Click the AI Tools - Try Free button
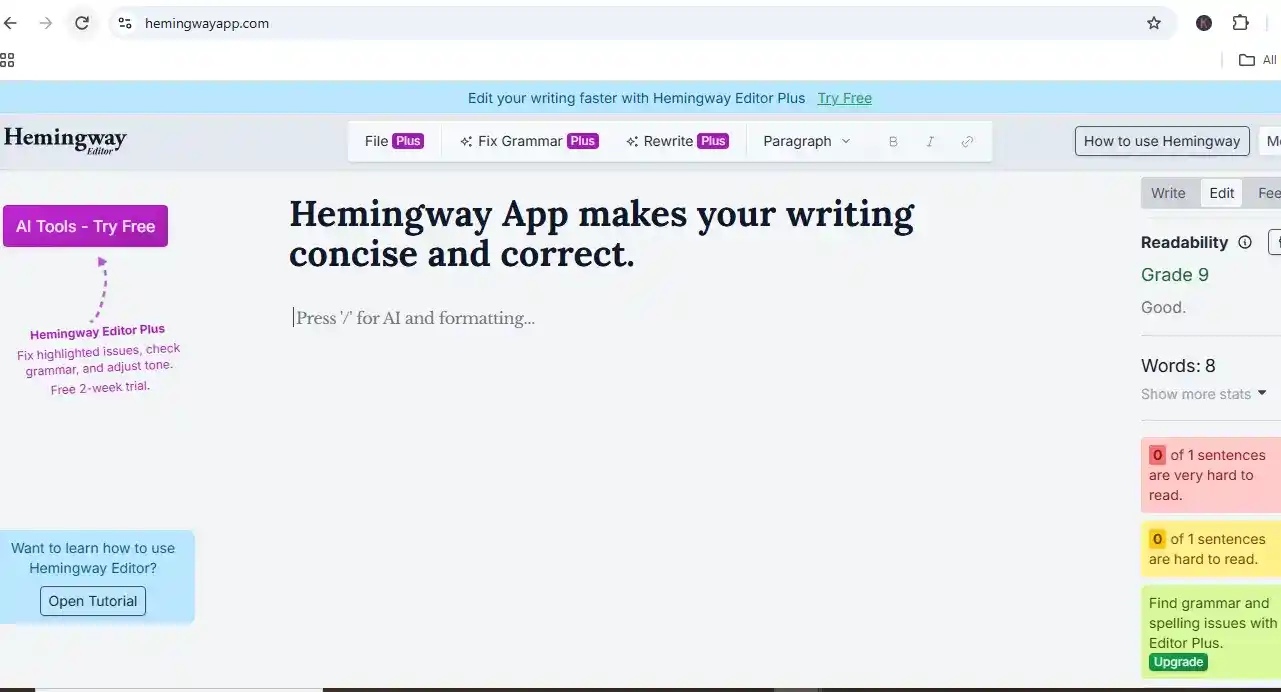 [x=85, y=226]
